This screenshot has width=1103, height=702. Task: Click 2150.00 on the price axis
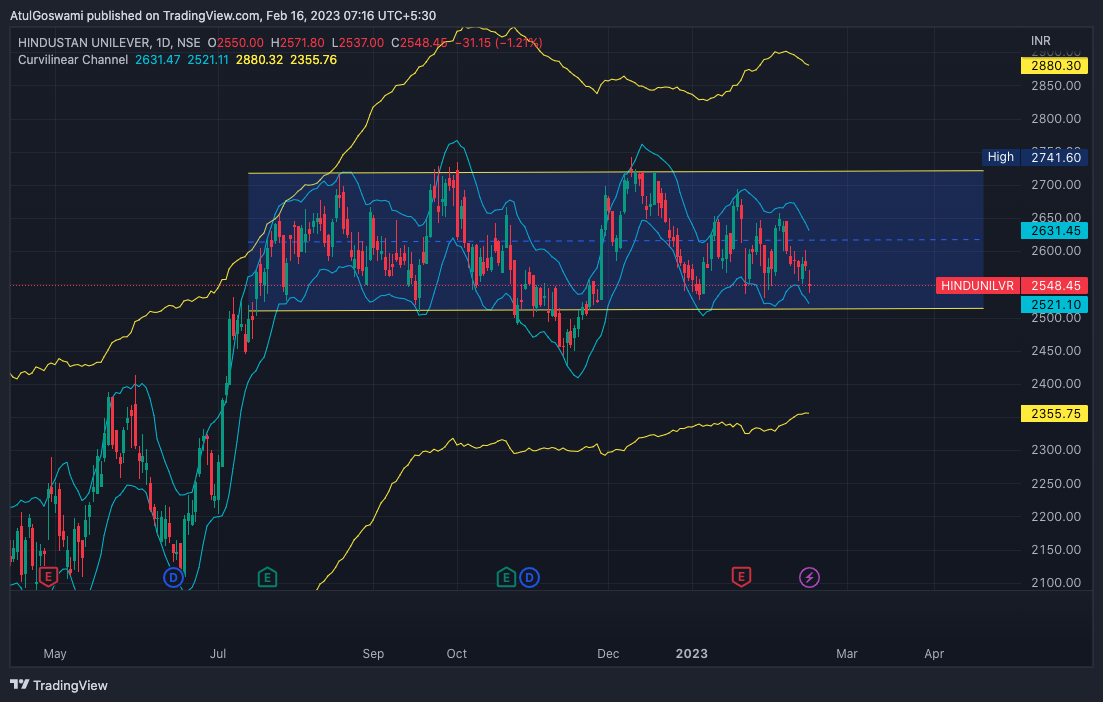point(1056,549)
